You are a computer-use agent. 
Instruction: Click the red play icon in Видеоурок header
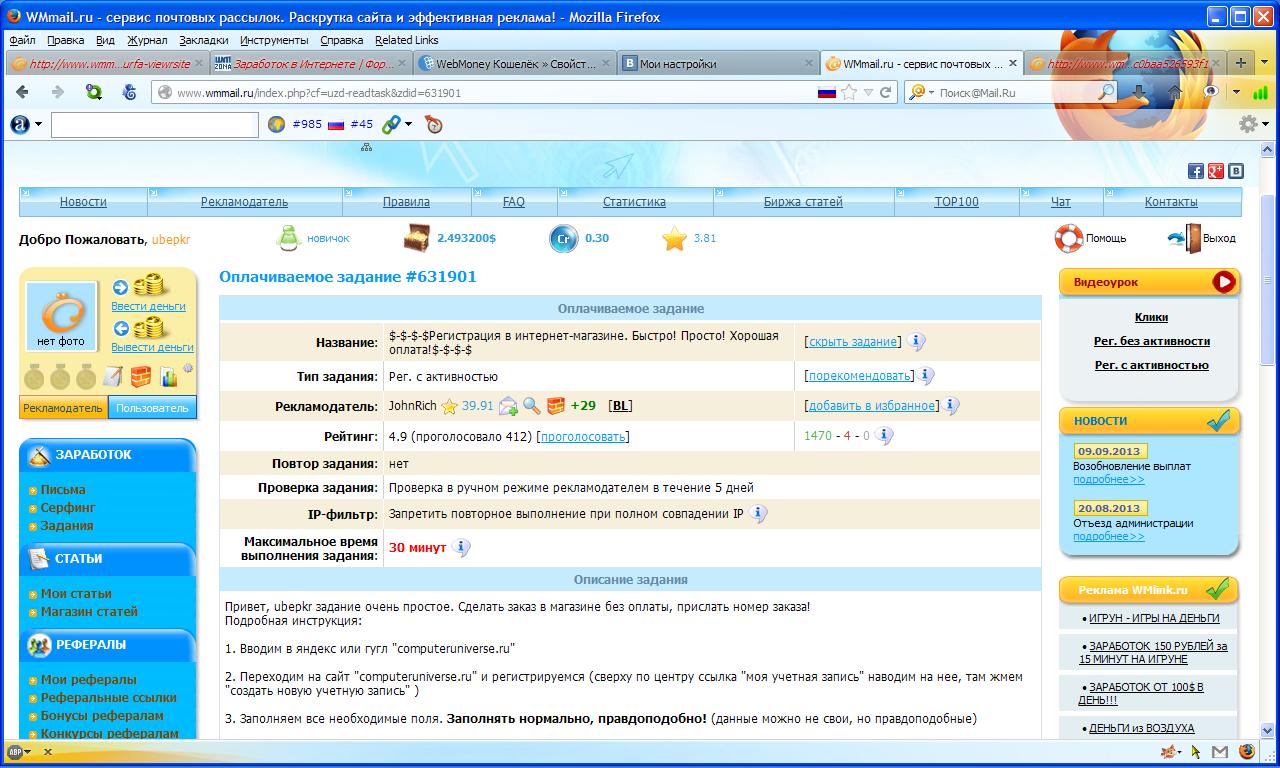1224,282
